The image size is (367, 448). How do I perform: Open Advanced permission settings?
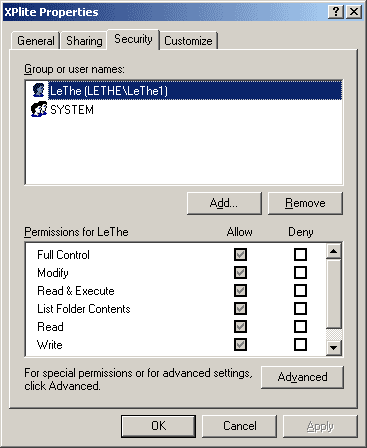(302, 377)
